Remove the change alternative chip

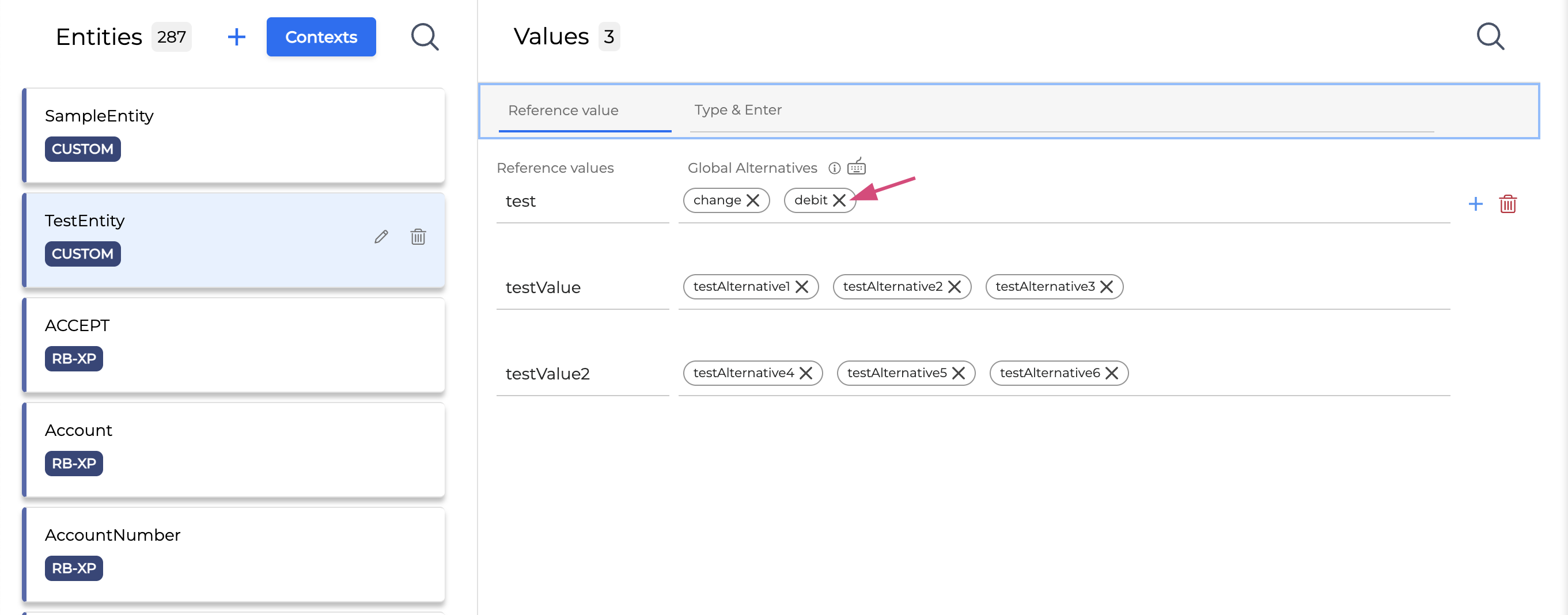click(x=752, y=200)
